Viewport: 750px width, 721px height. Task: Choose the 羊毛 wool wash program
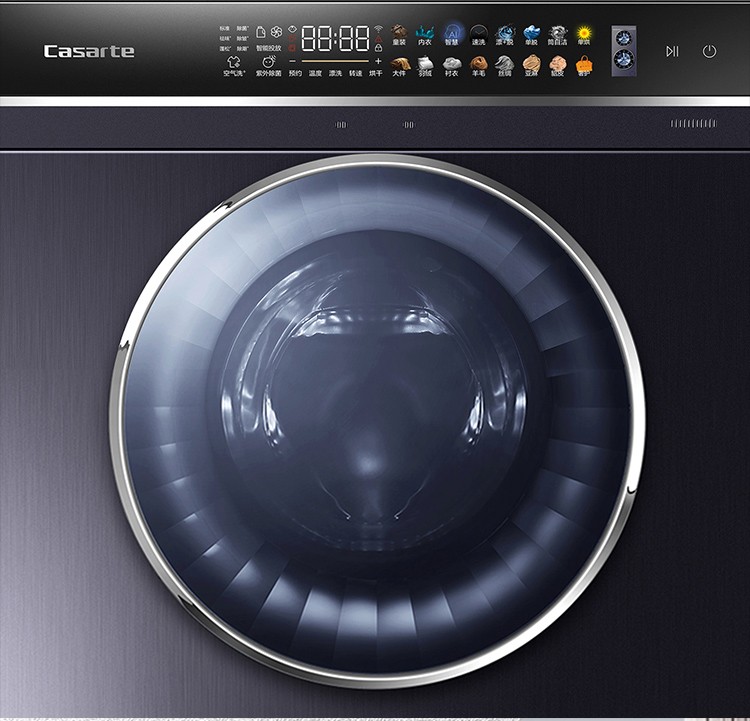pyautogui.click(x=478, y=66)
